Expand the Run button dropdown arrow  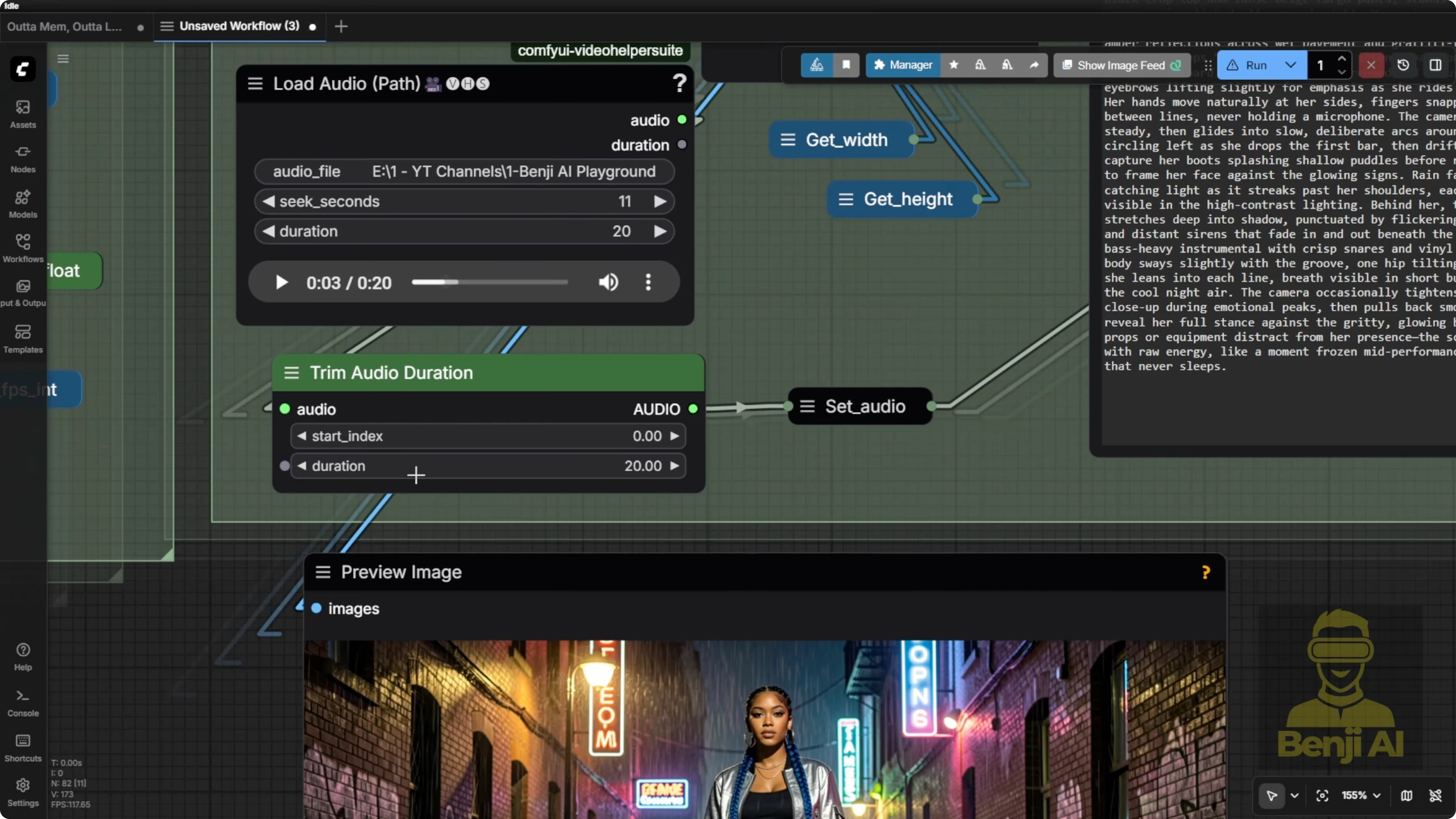pyautogui.click(x=1290, y=65)
